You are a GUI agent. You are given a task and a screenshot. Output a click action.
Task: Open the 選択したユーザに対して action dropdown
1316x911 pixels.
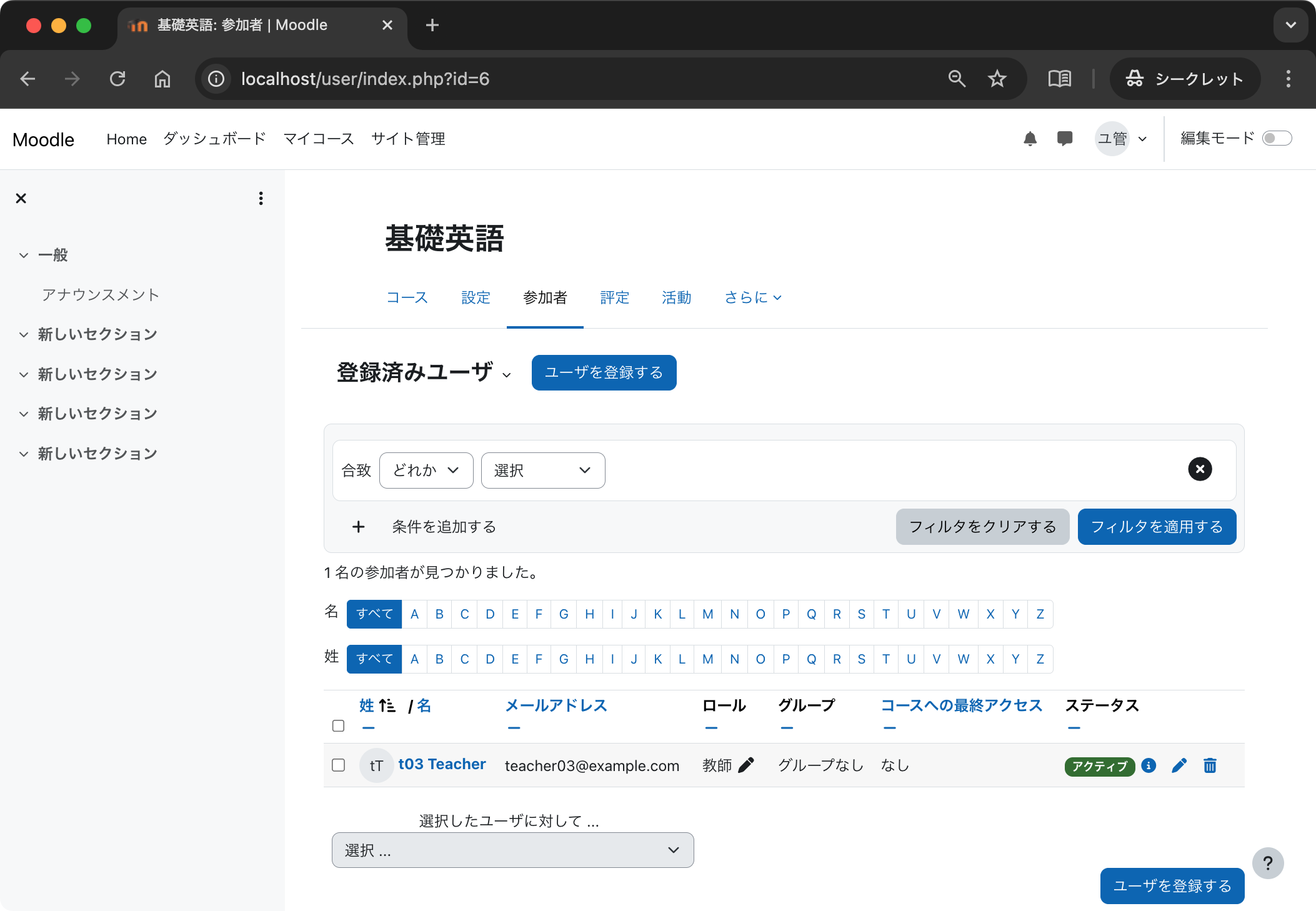pyautogui.click(x=512, y=850)
